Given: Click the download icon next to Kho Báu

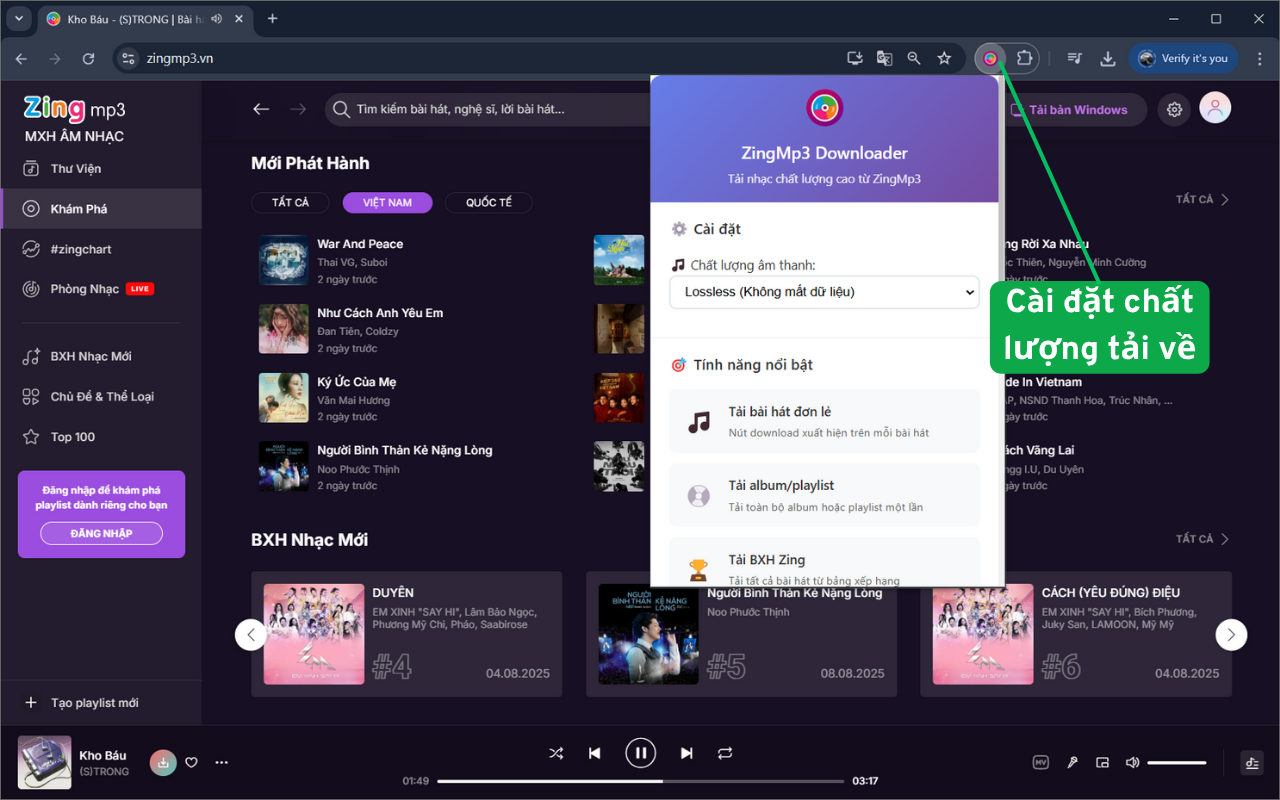Looking at the screenshot, I should pyautogui.click(x=164, y=762).
